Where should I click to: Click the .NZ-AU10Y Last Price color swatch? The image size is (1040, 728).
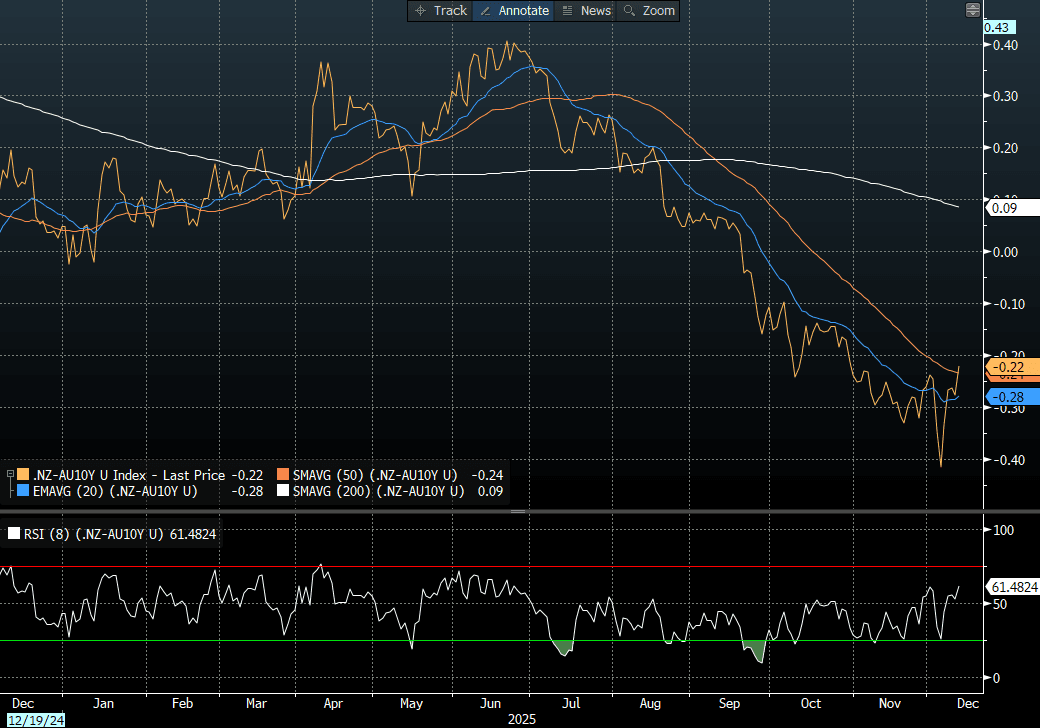(24, 475)
